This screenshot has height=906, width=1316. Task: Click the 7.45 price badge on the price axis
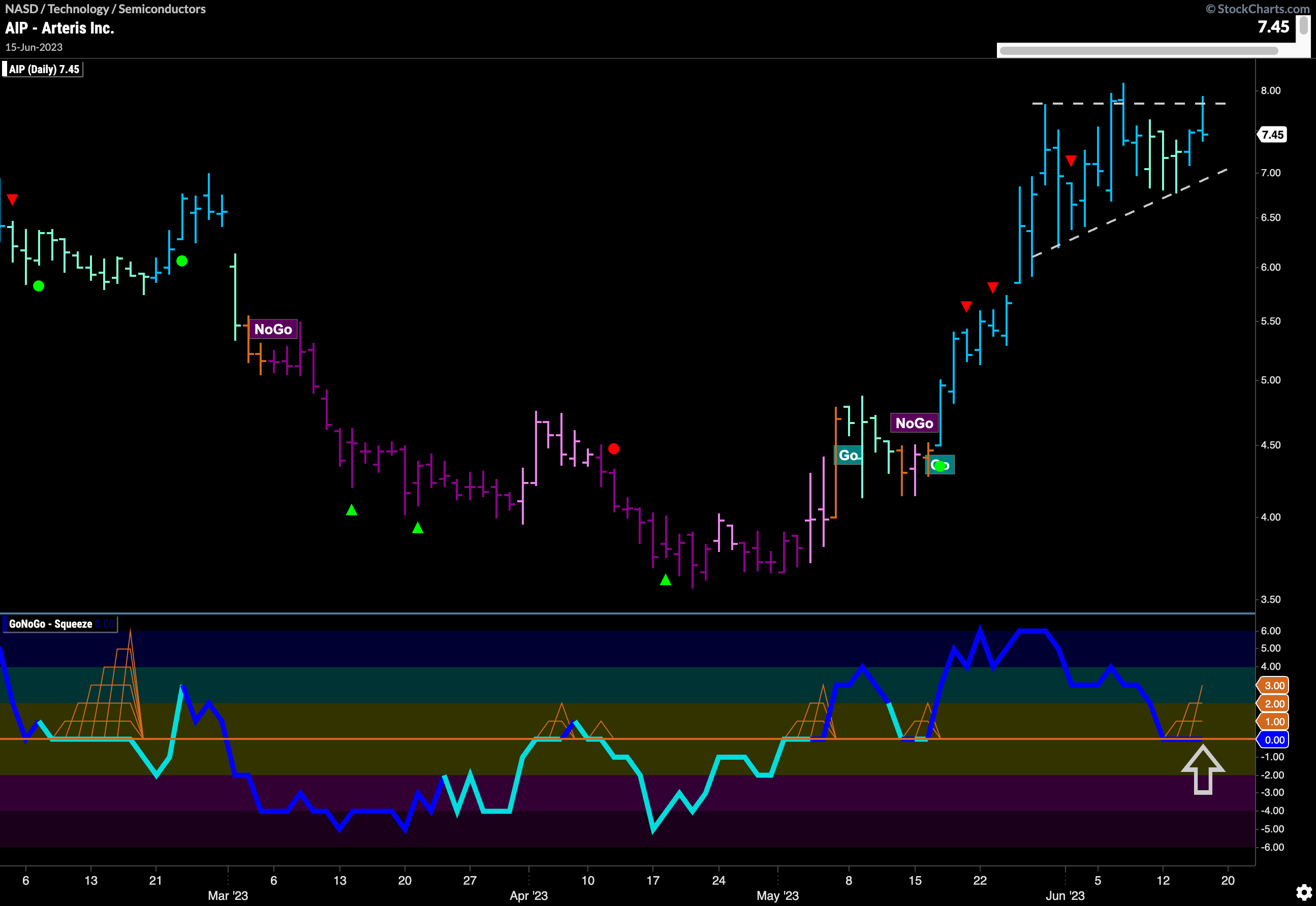pos(1272,135)
